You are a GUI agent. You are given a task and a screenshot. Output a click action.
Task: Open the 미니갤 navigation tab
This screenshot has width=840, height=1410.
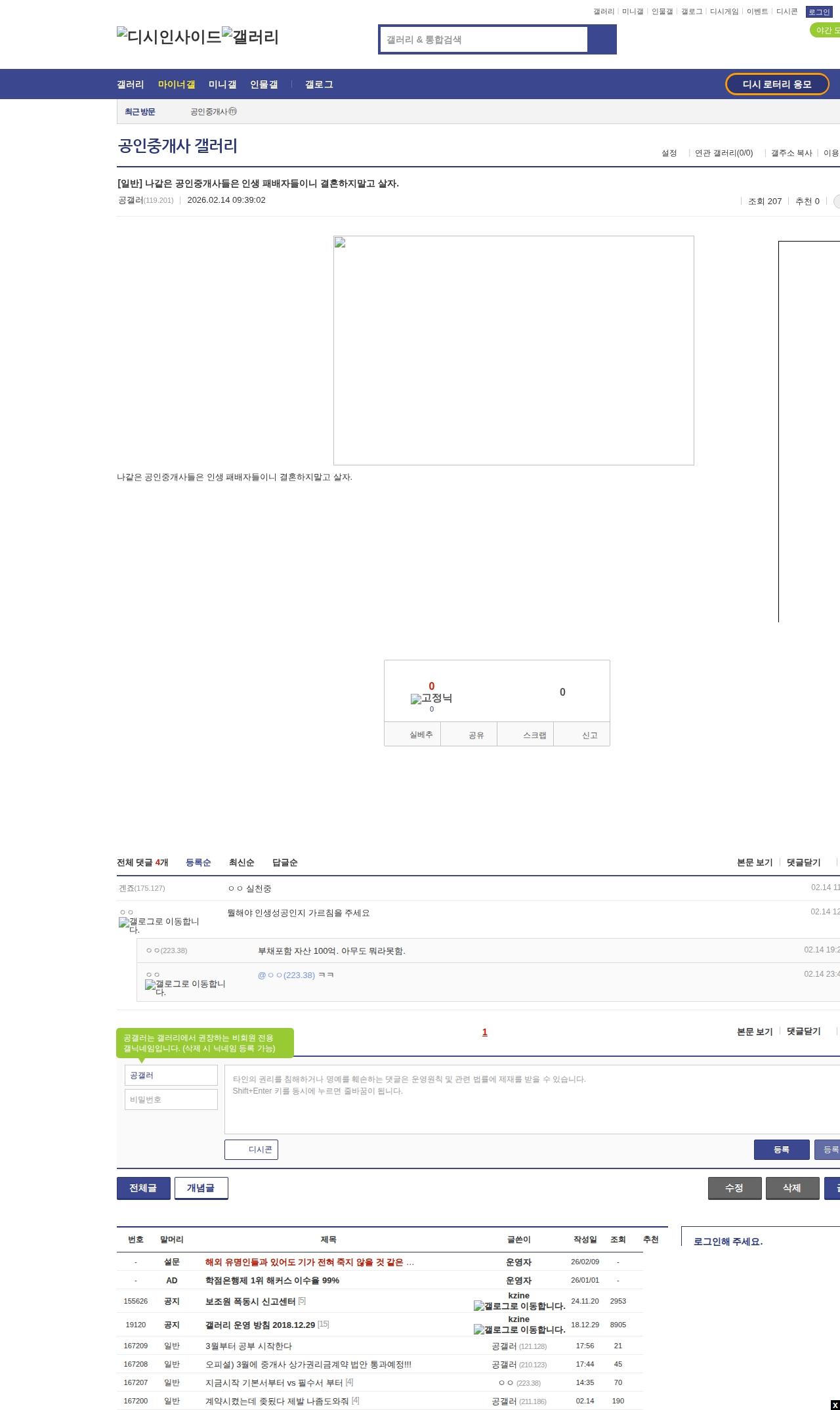pos(222,85)
